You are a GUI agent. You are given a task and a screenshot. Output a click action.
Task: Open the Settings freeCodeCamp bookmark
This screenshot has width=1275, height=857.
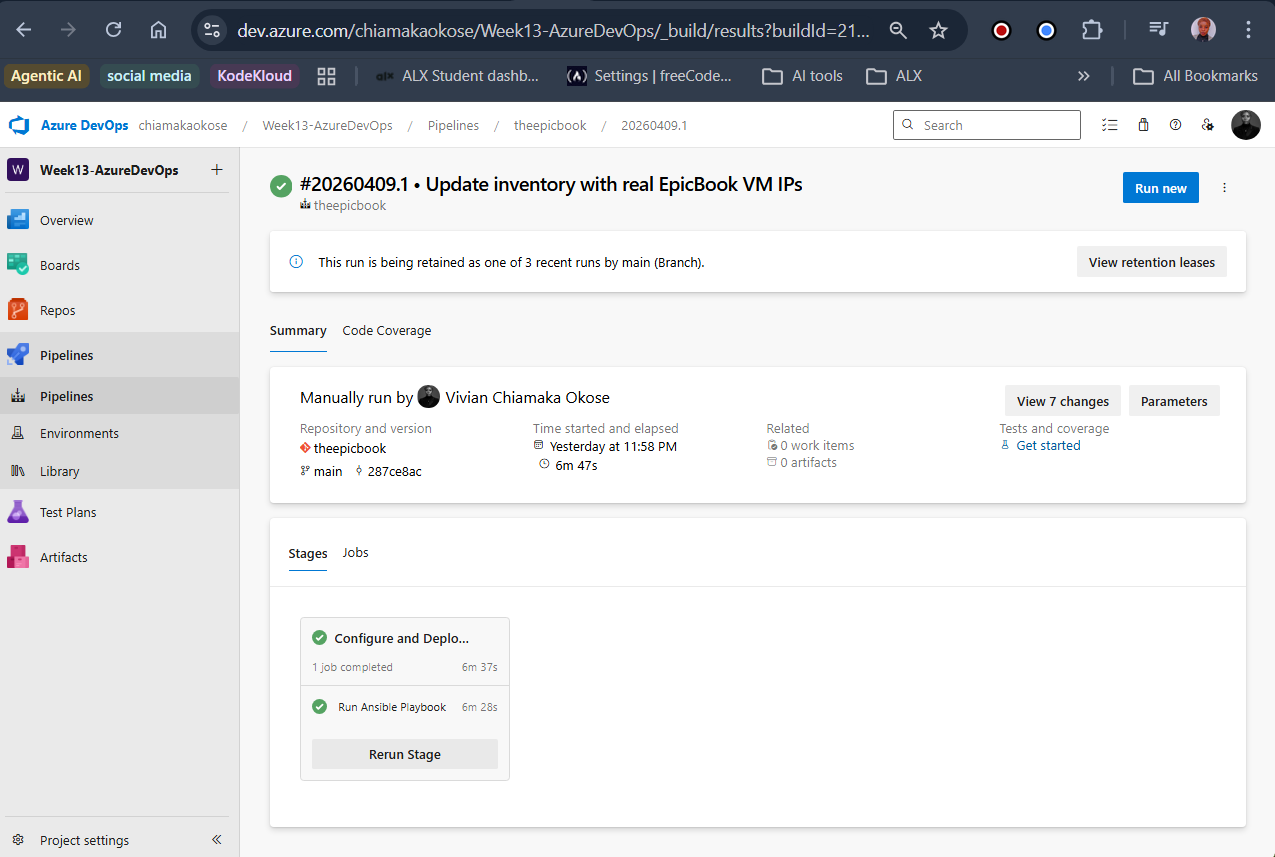[x=650, y=76]
